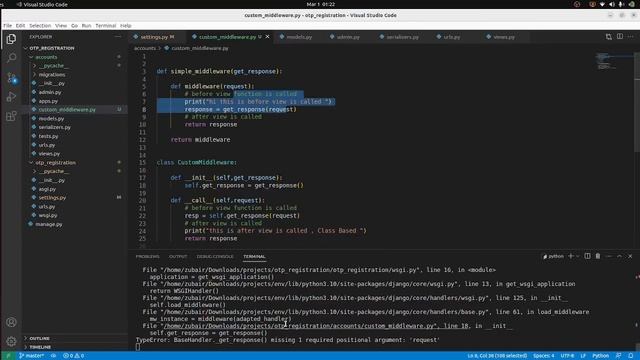
Task: Open Manage gear menu
Action: pos(11,341)
